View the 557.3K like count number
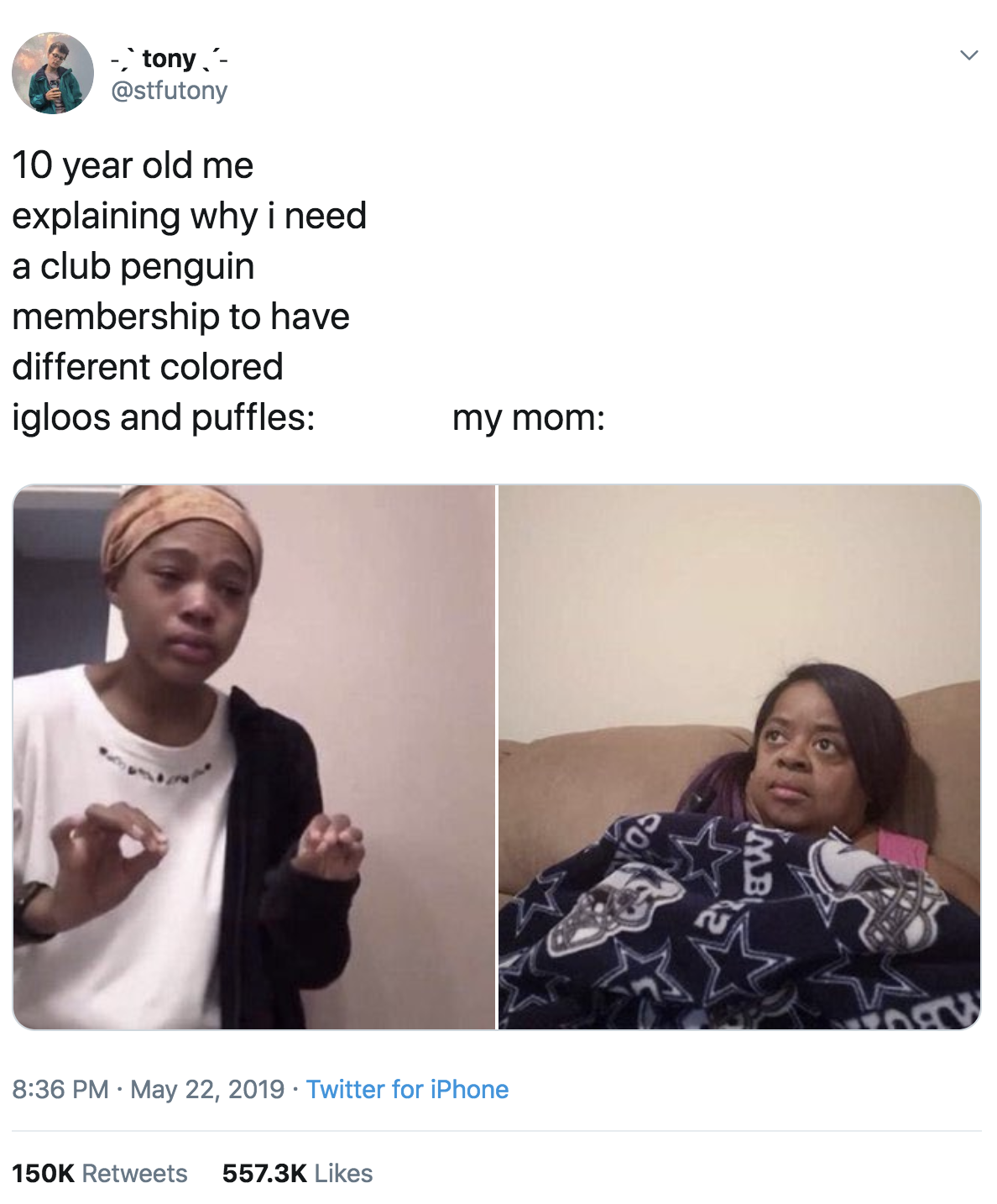Viewport: 997px width, 1204px height. 264,1173
